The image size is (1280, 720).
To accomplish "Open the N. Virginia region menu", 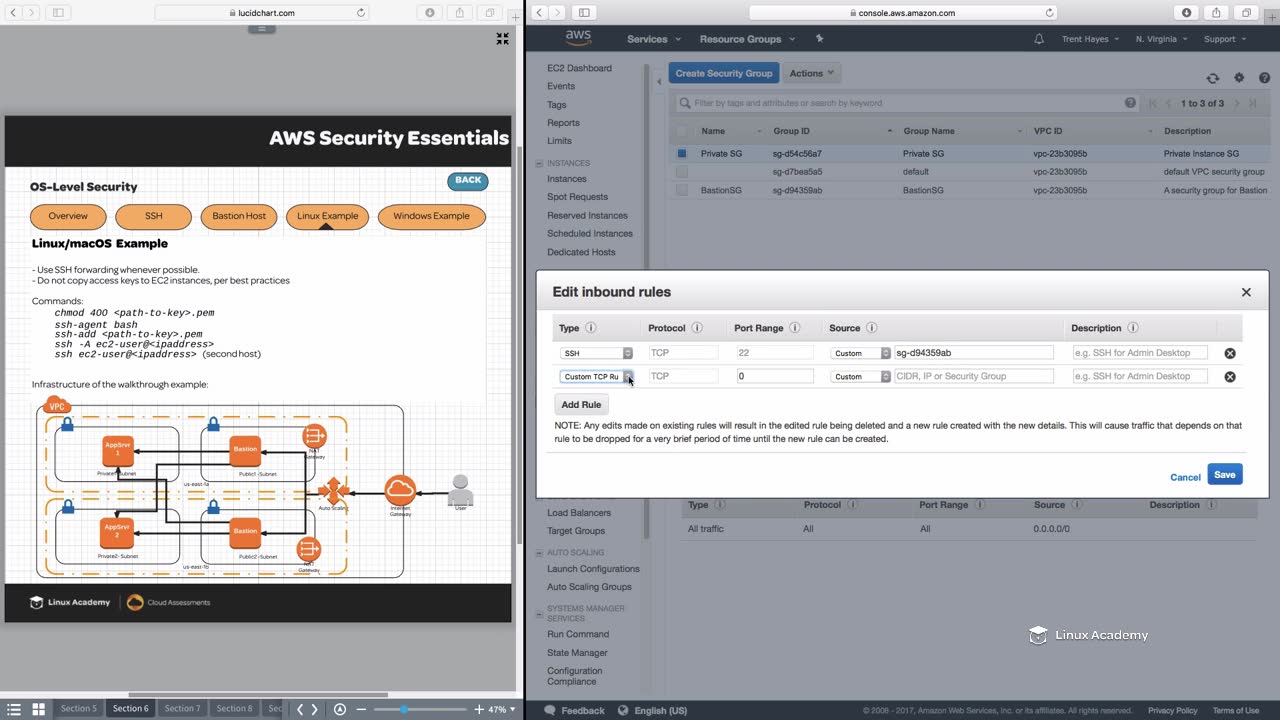I will [1162, 39].
